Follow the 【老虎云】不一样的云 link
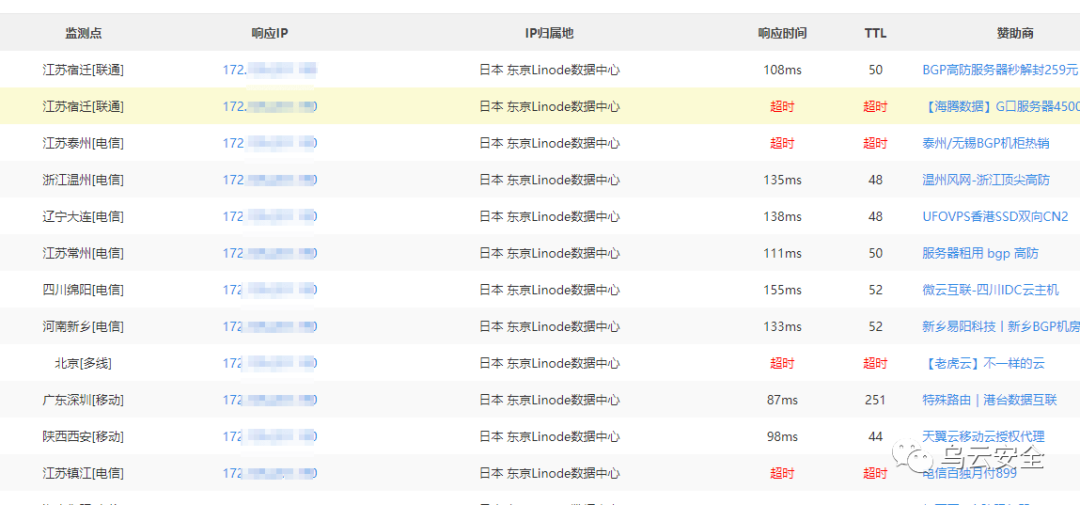The height and width of the screenshot is (505, 1080). (x=983, y=363)
